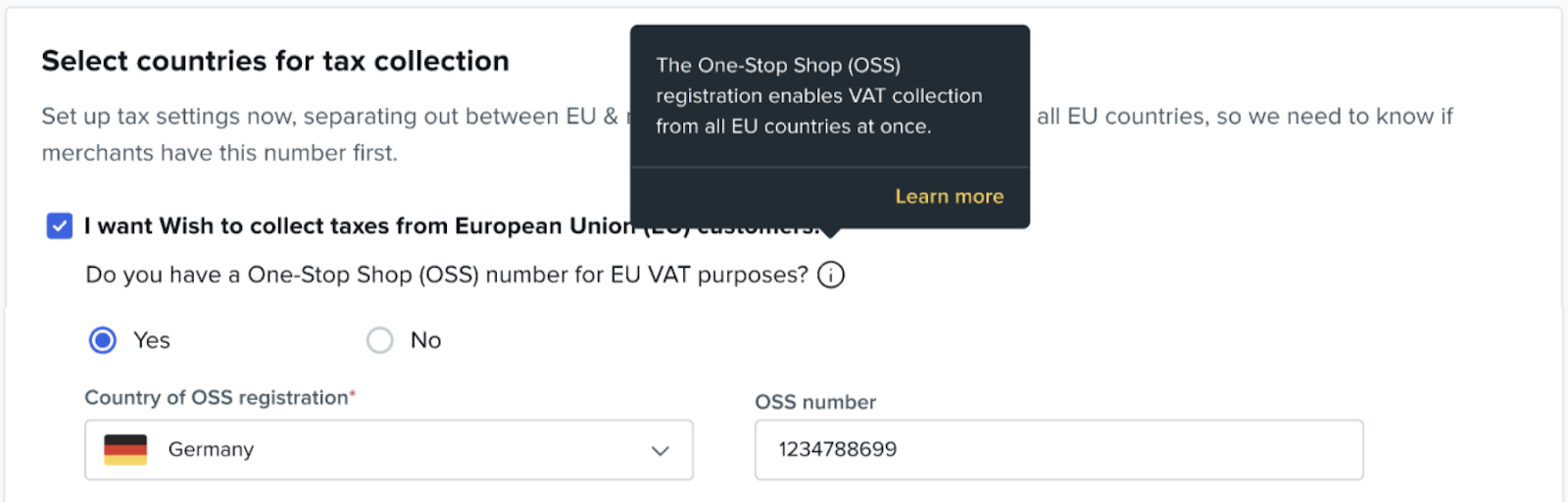Uncheck the collect EU taxes checkbox
The image size is (1568, 502).
point(60,226)
